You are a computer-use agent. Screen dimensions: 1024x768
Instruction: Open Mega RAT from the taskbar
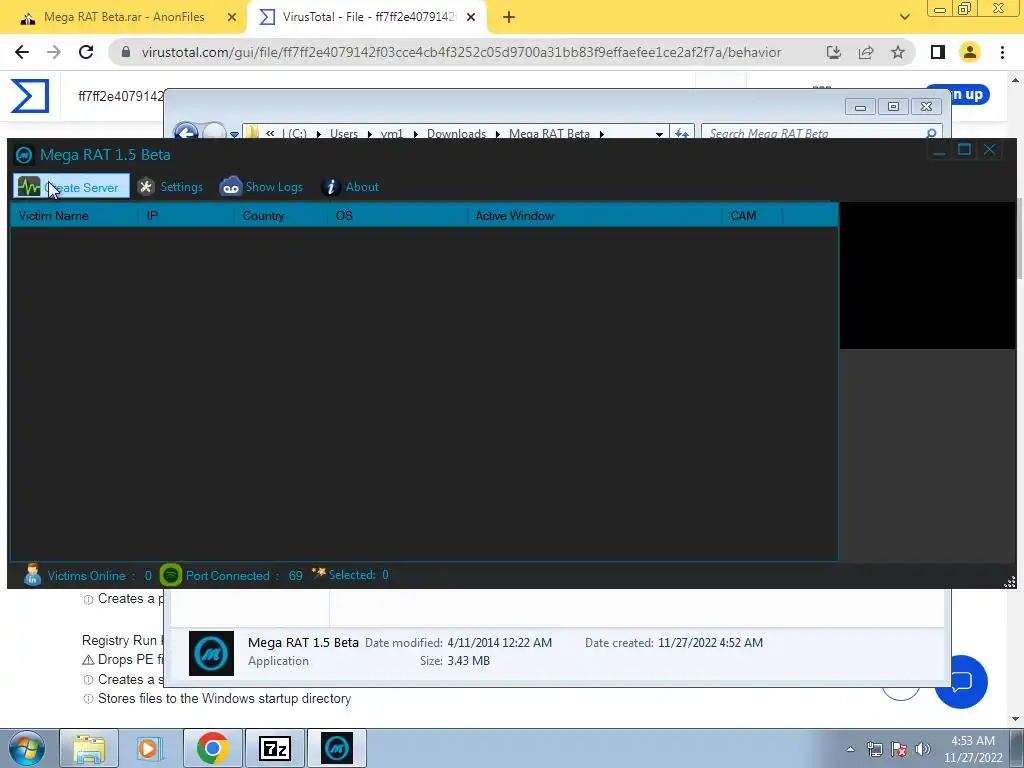pos(336,748)
